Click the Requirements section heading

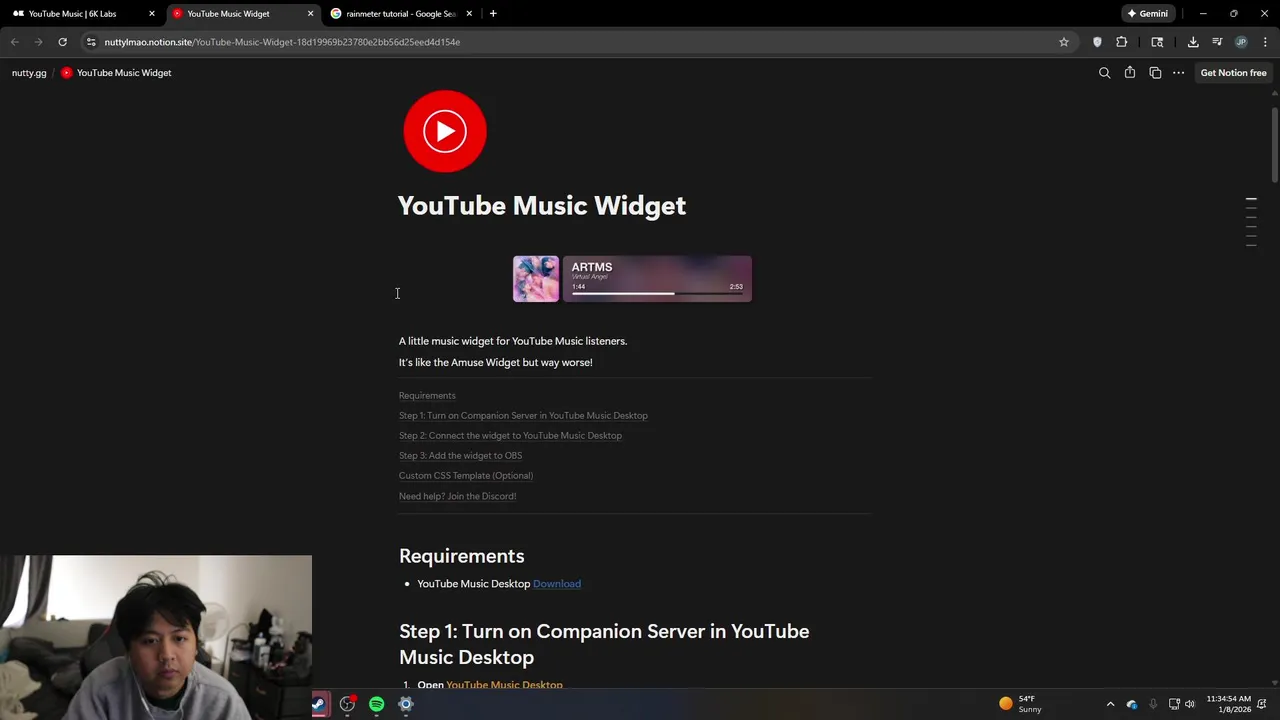(461, 556)
